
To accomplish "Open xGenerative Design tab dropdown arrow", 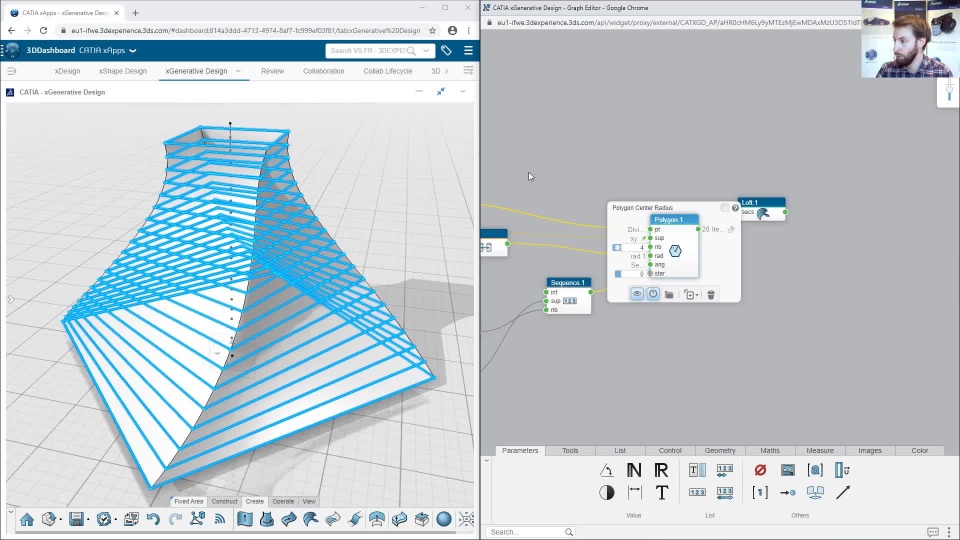I will (x=238, y=71).
